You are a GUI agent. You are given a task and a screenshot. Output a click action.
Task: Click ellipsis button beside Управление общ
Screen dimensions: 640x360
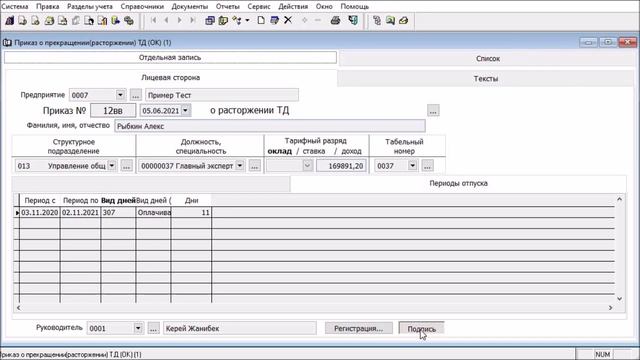pos(127,166)
